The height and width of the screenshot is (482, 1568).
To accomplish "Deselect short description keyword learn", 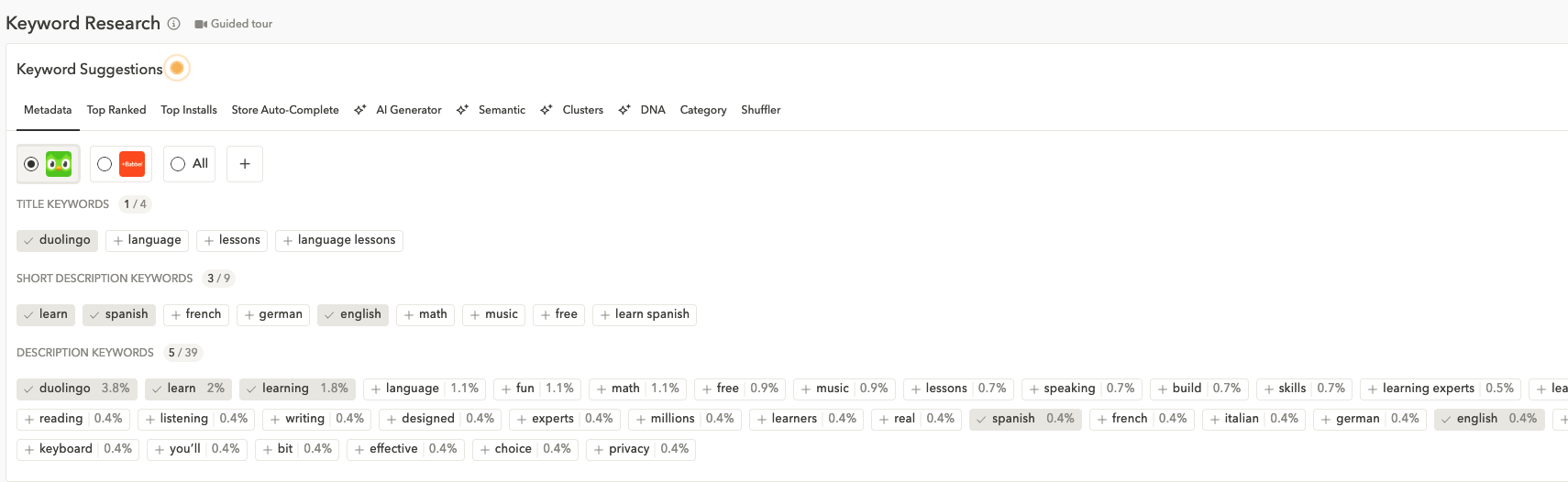I will point(46,314).
